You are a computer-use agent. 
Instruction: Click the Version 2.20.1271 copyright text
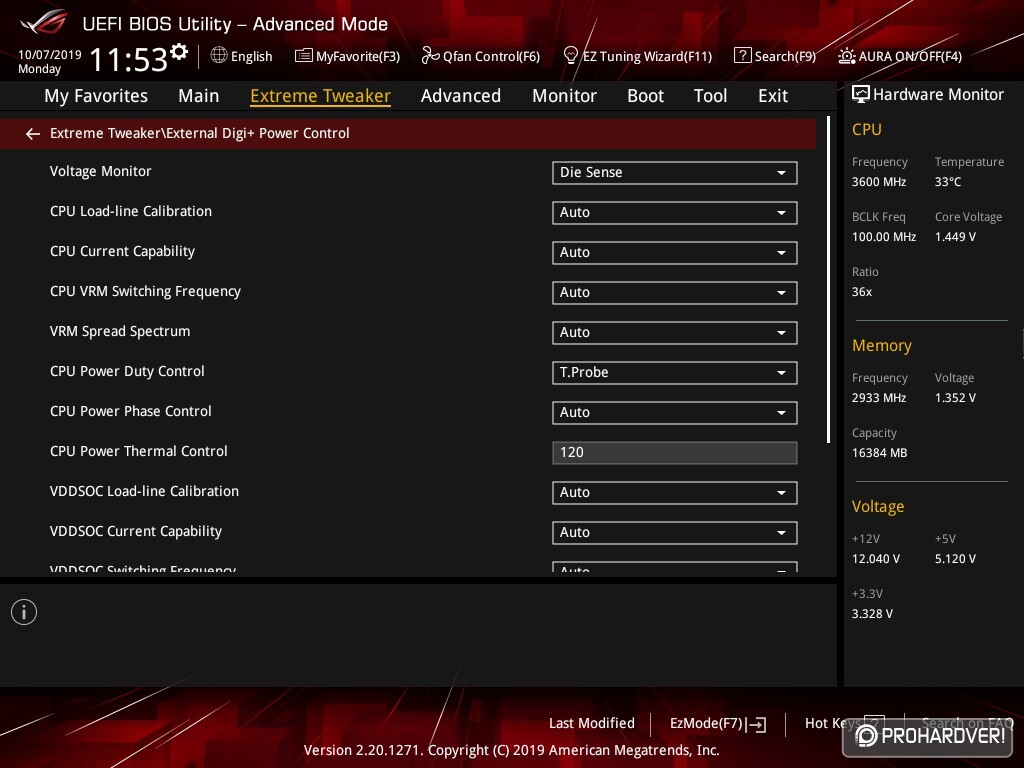511,750
